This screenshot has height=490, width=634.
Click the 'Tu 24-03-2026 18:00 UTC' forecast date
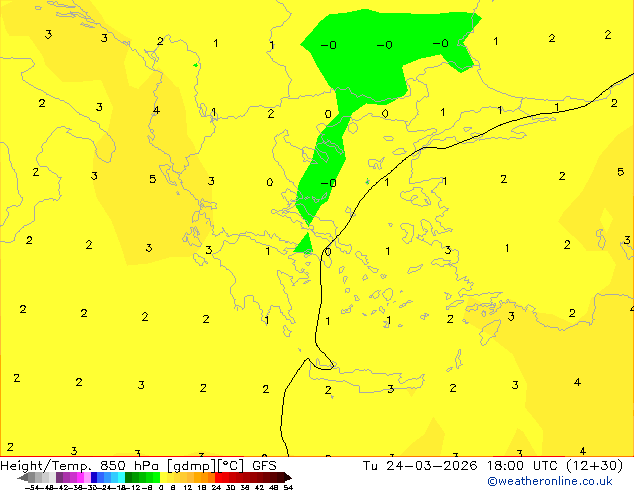click(x=461, y=466)
